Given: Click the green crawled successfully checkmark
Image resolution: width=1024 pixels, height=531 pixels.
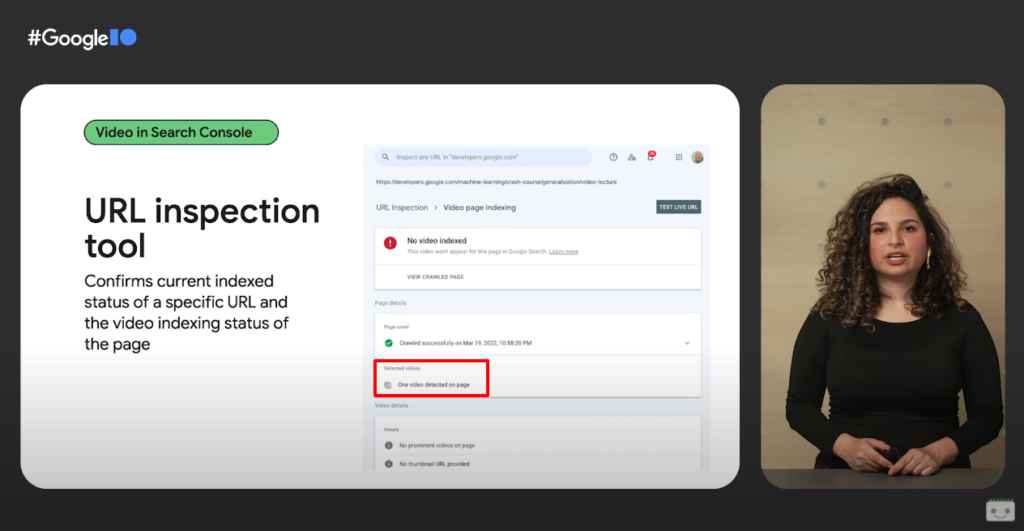Looking at the screenshot, I should pyautogui.click(x=389, y=343).
